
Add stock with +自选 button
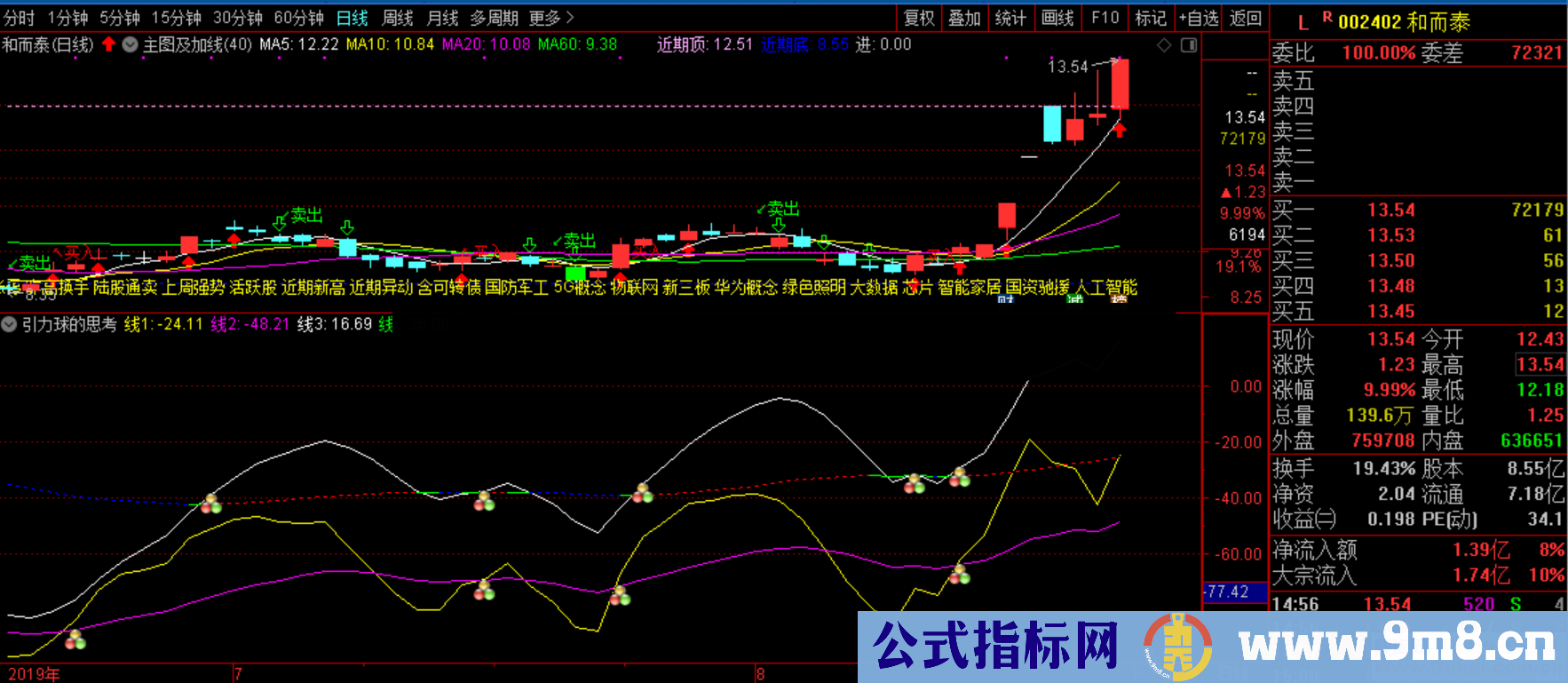1199,18
